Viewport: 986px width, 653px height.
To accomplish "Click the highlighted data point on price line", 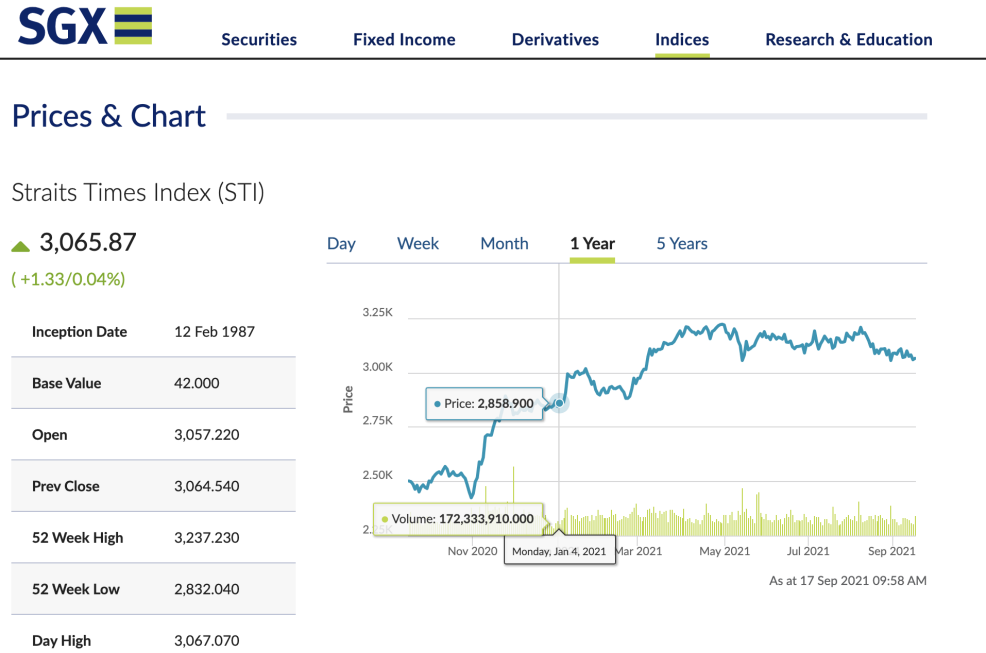I will 560,403.
